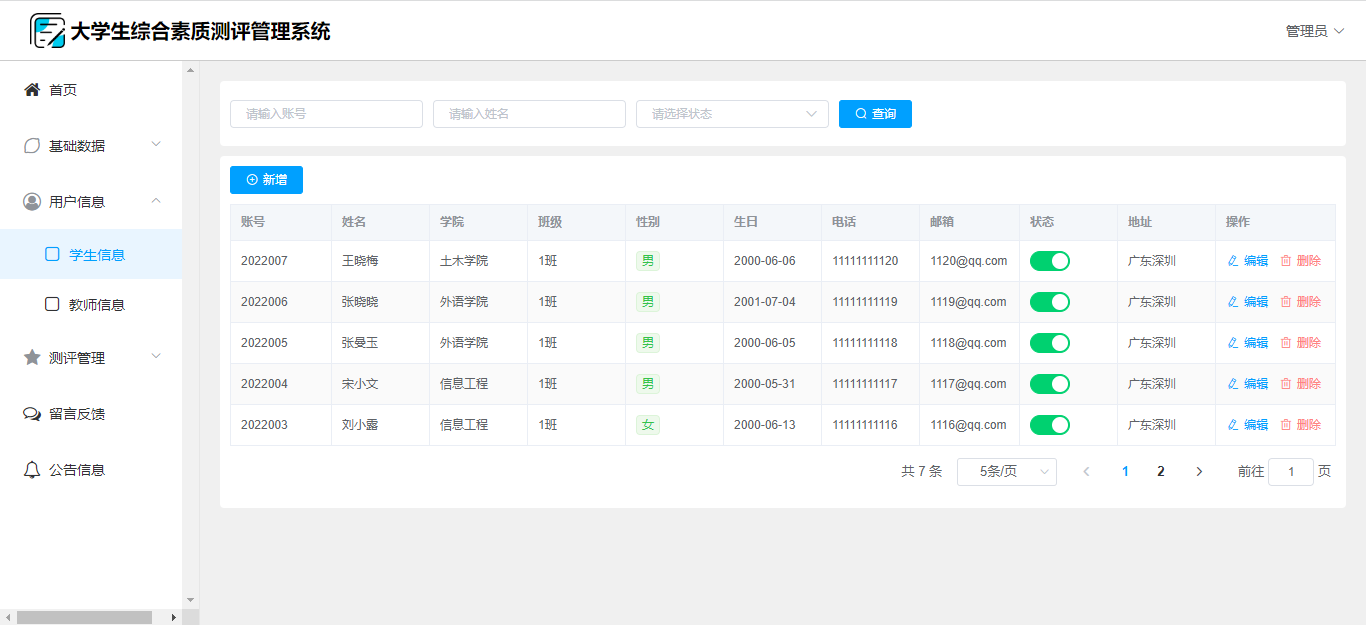Screen dimensions: 1366x625
Task: Click the 查询 search button
Action: click(x=875, y=114)
